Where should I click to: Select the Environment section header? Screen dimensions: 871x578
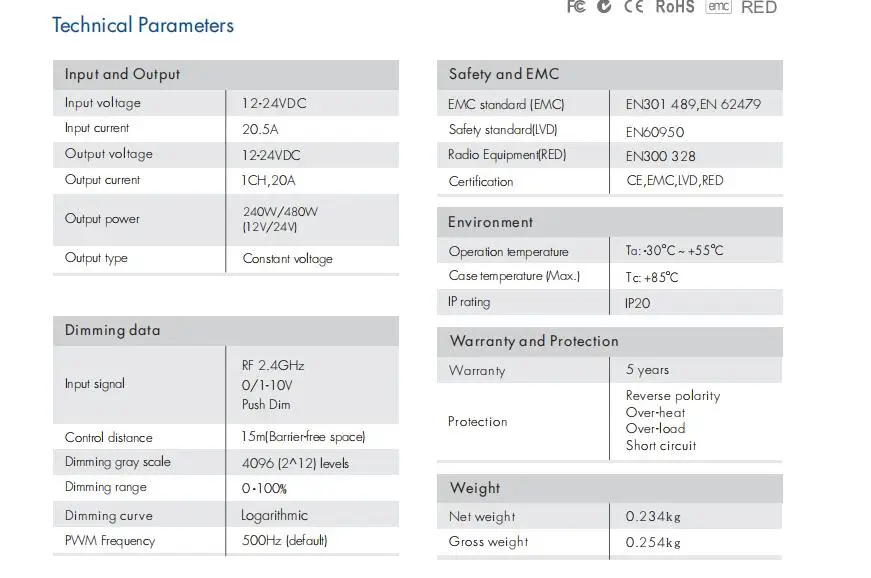click(610, 222)
